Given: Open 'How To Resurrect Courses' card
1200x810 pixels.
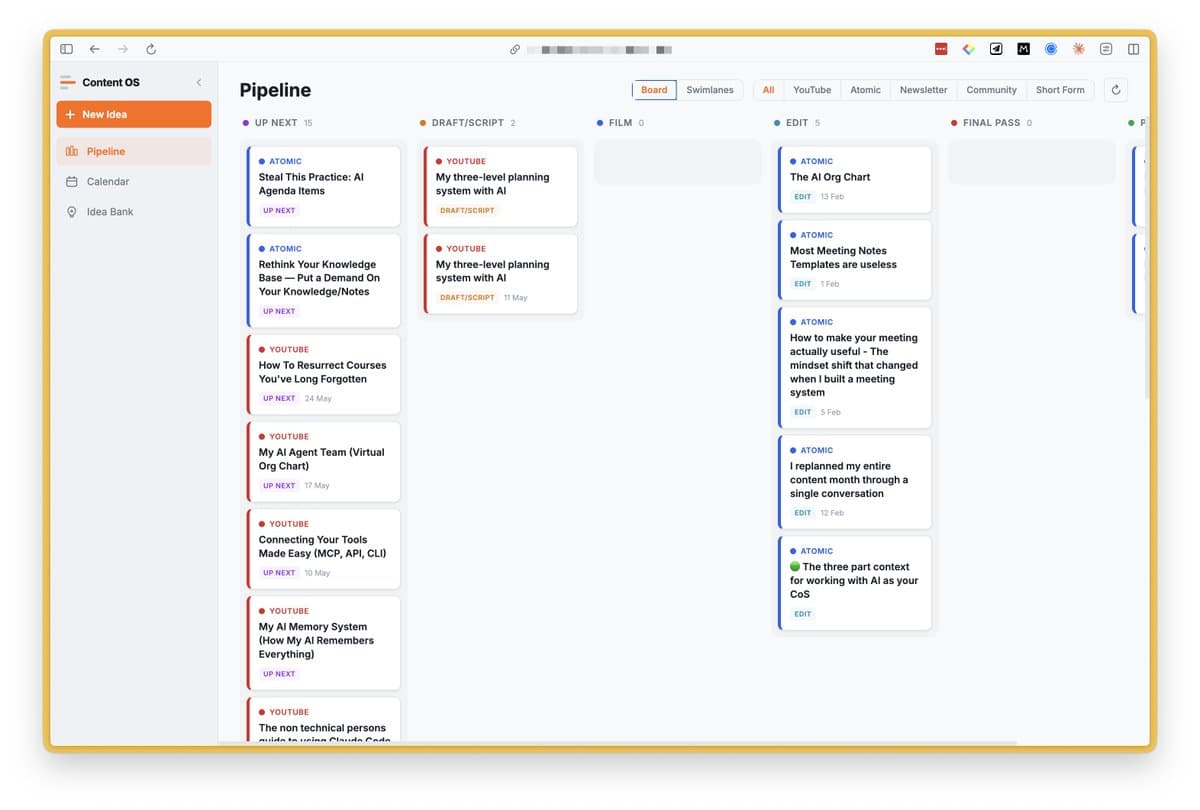Looking at the screenshot, I should coord(323,374).
